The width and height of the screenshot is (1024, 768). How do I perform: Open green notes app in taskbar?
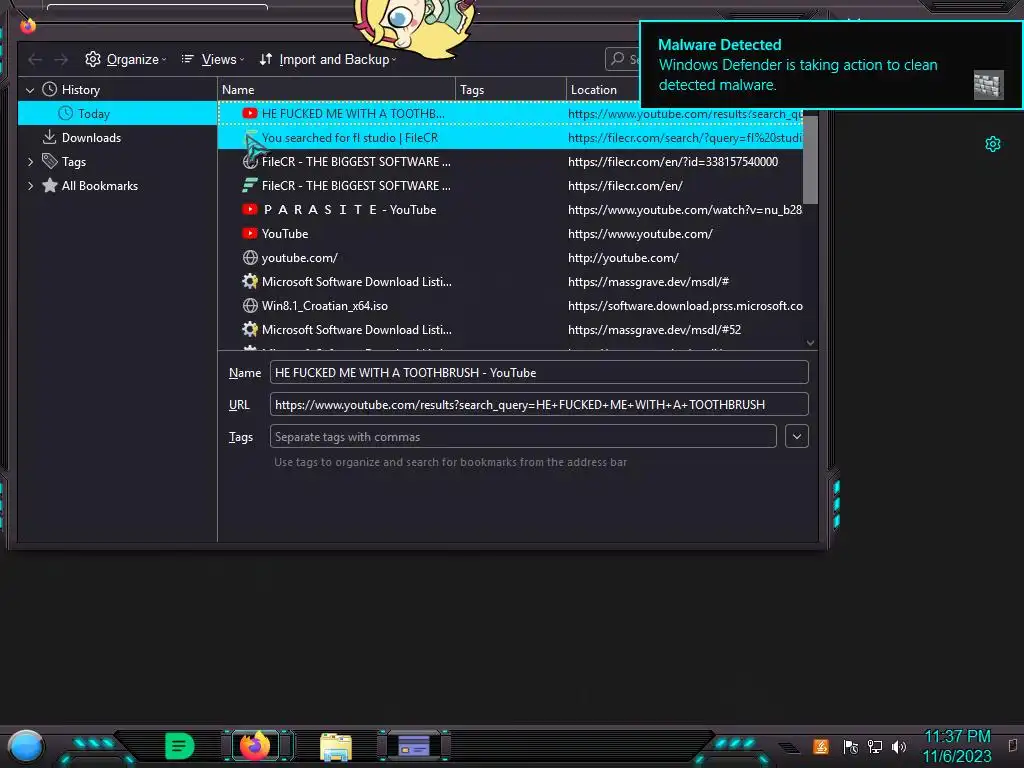tap(180, 746)
